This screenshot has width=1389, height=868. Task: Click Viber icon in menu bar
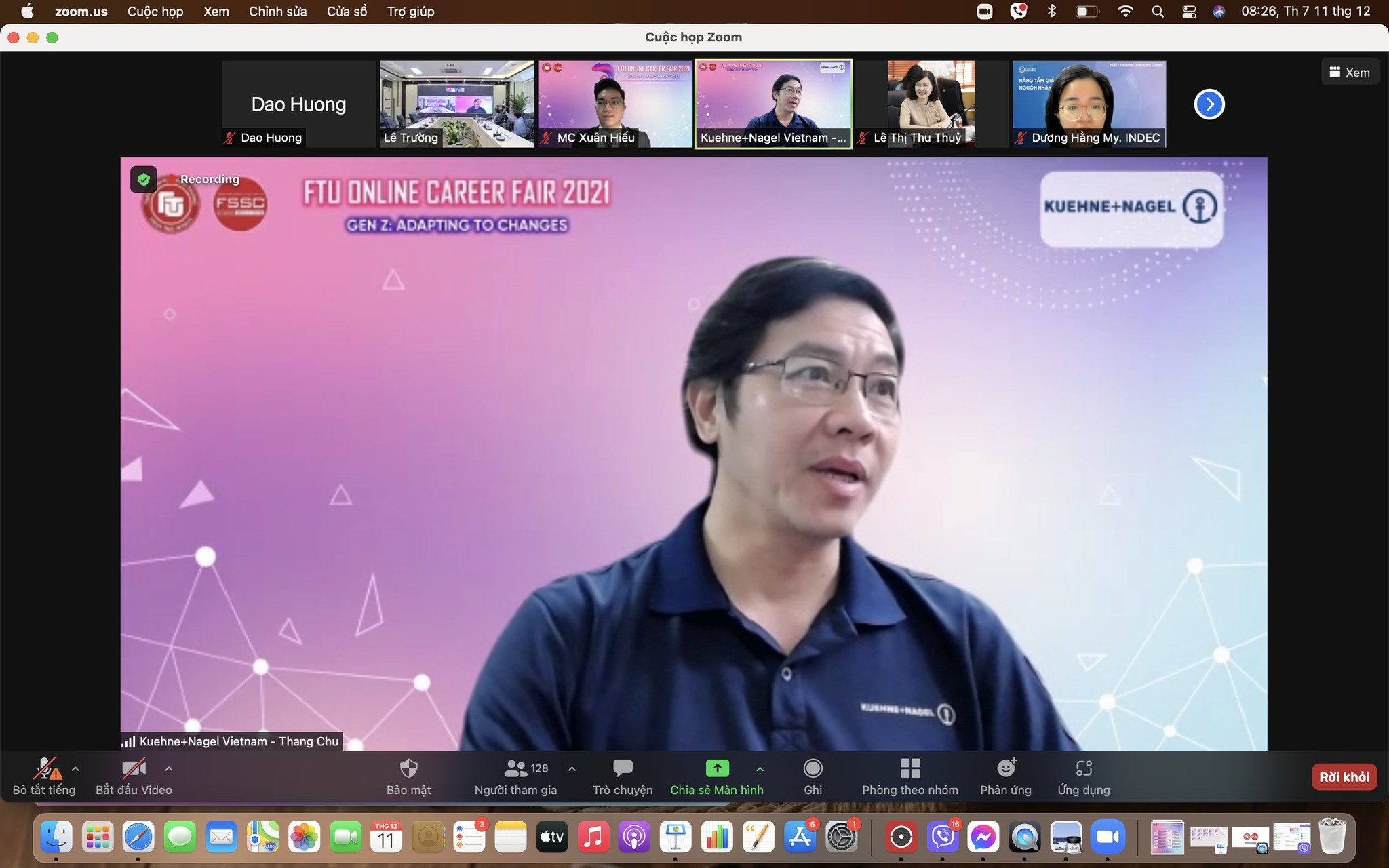(x=1018, y=12)
